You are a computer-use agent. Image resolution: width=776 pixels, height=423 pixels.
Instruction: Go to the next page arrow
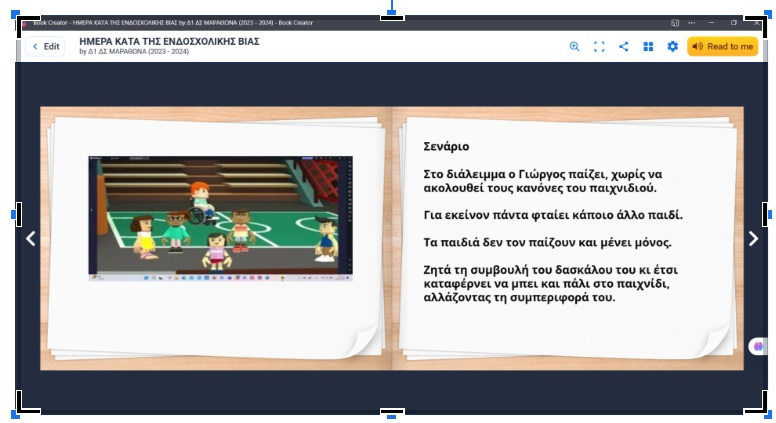tap(753, 238)
